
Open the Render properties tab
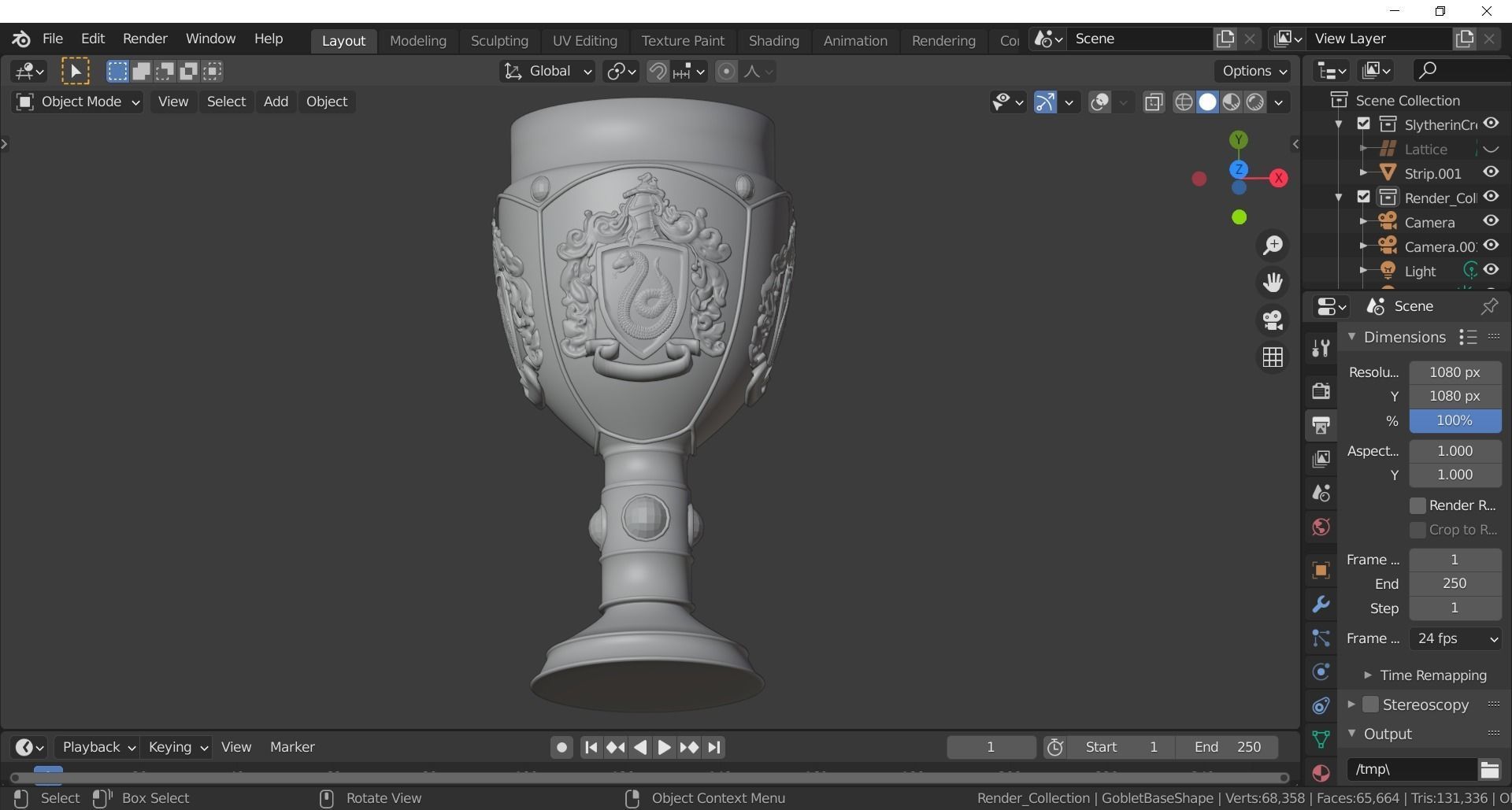click(1321, 391)
